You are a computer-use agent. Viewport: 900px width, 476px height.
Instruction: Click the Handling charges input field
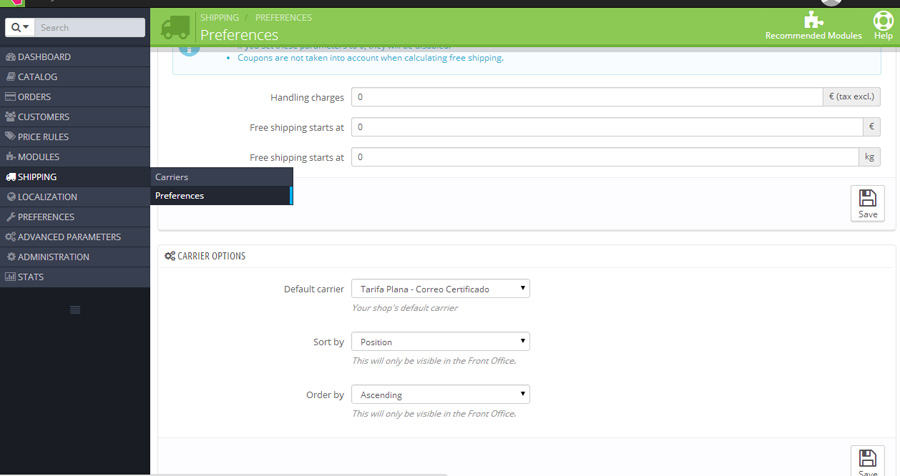coord(587,97)
